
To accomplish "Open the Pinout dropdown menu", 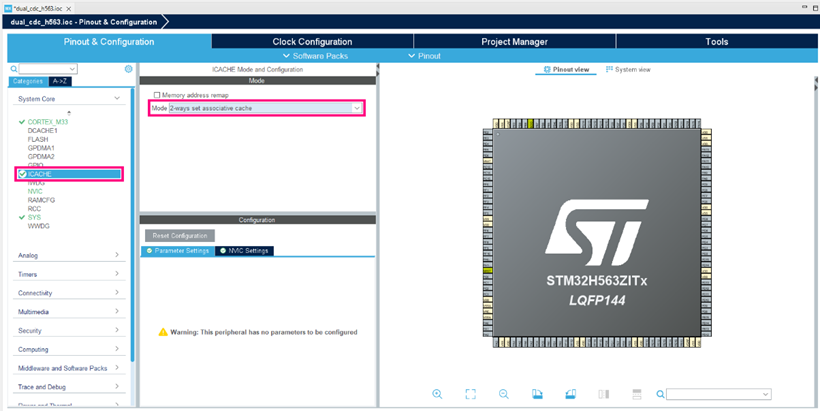I will click(425, 56).
